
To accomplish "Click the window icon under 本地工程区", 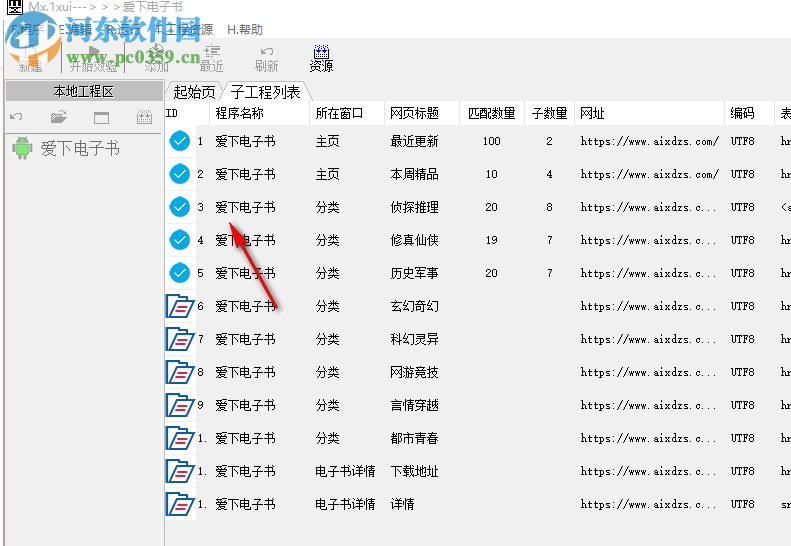I will click(101, 118).
